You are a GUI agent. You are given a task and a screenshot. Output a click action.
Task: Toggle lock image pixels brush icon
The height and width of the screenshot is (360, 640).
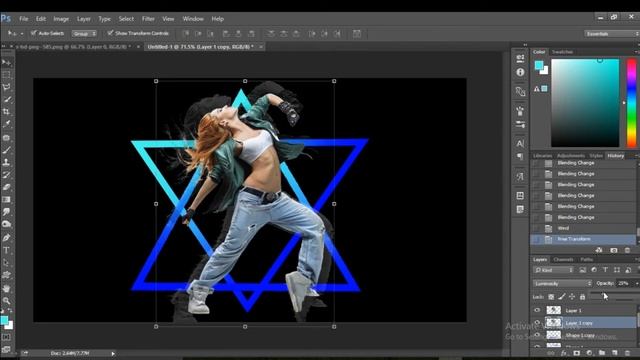click(562, 297)
